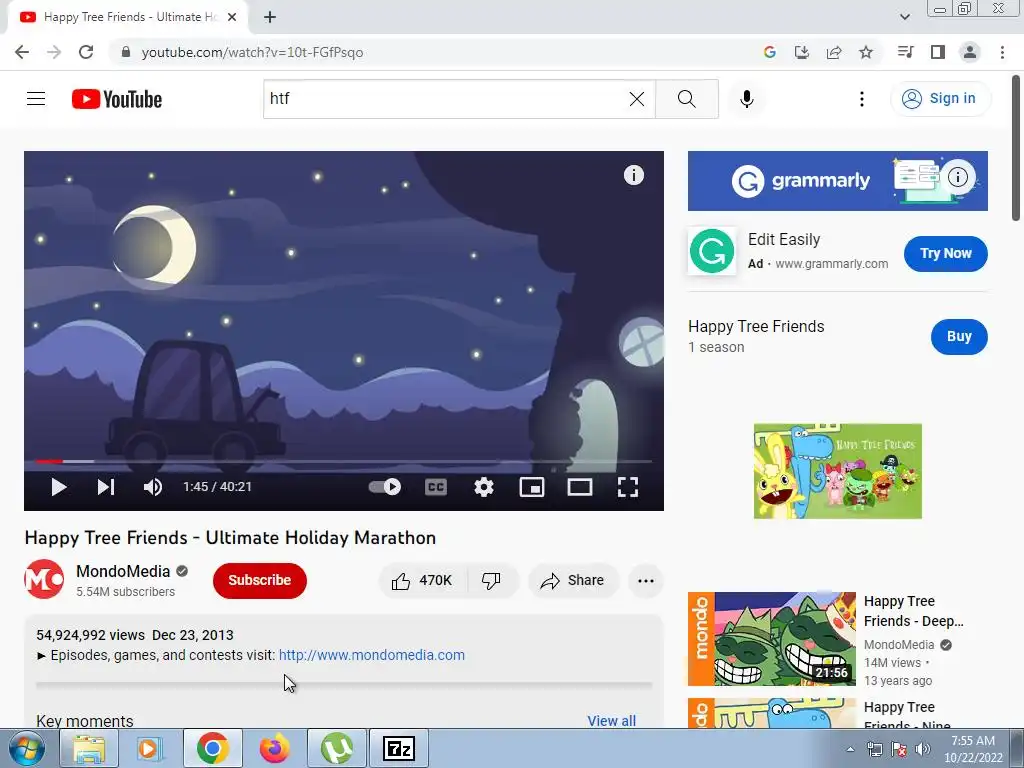The width and height of the screenshot is (1024, 768).
Task: Click the video title text
Action: pyautogui.click(x=230, y=538)
